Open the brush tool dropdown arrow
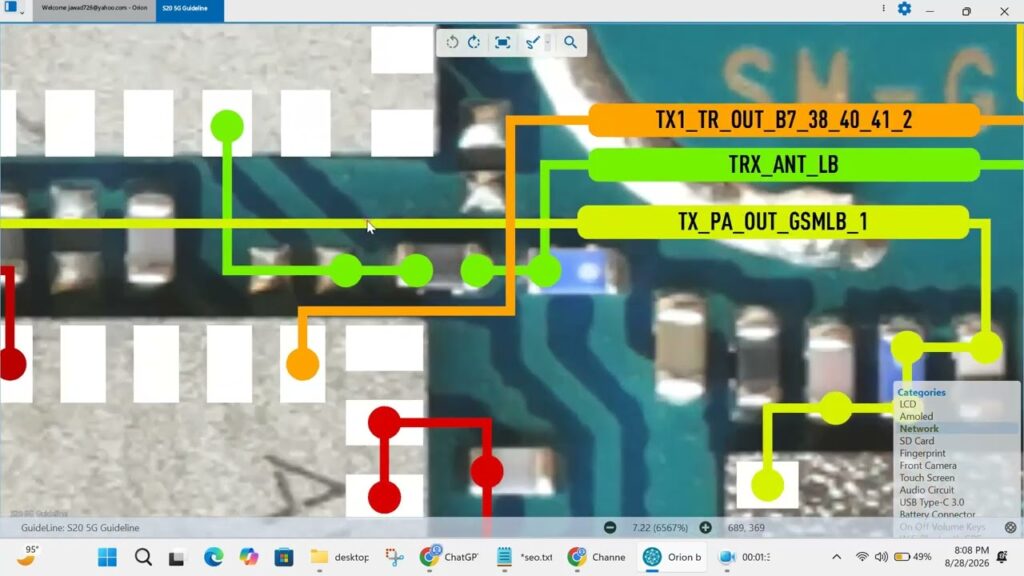Screen dimensions: 1024x576 click(x=548, y=42)
